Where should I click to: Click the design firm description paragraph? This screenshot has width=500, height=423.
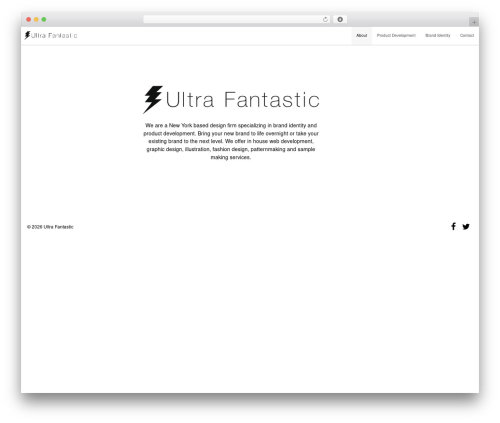[x=231, y=141]
